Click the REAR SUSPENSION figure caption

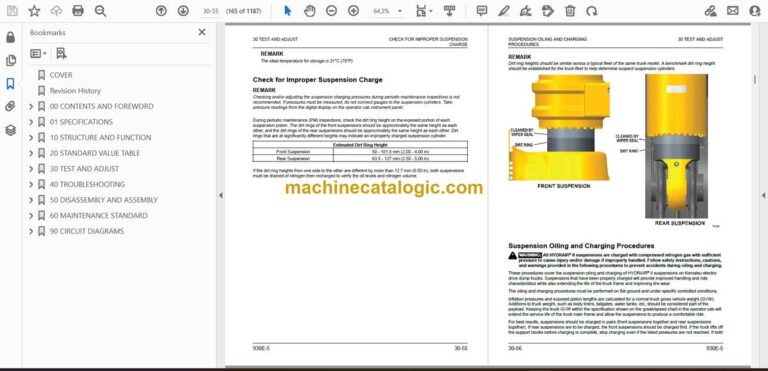coord(679,223)
